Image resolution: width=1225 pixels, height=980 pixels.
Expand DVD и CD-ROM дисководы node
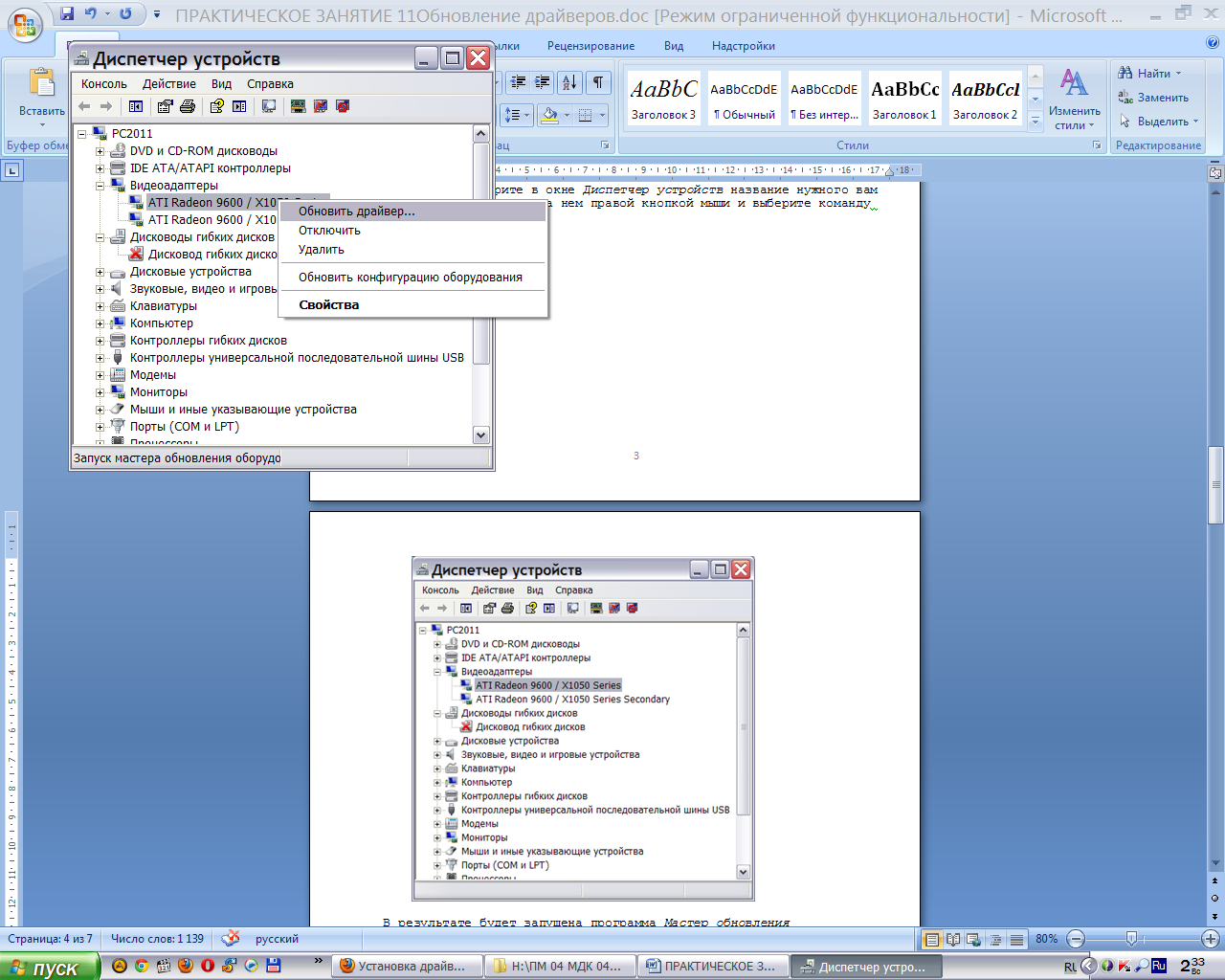point(100,151)
